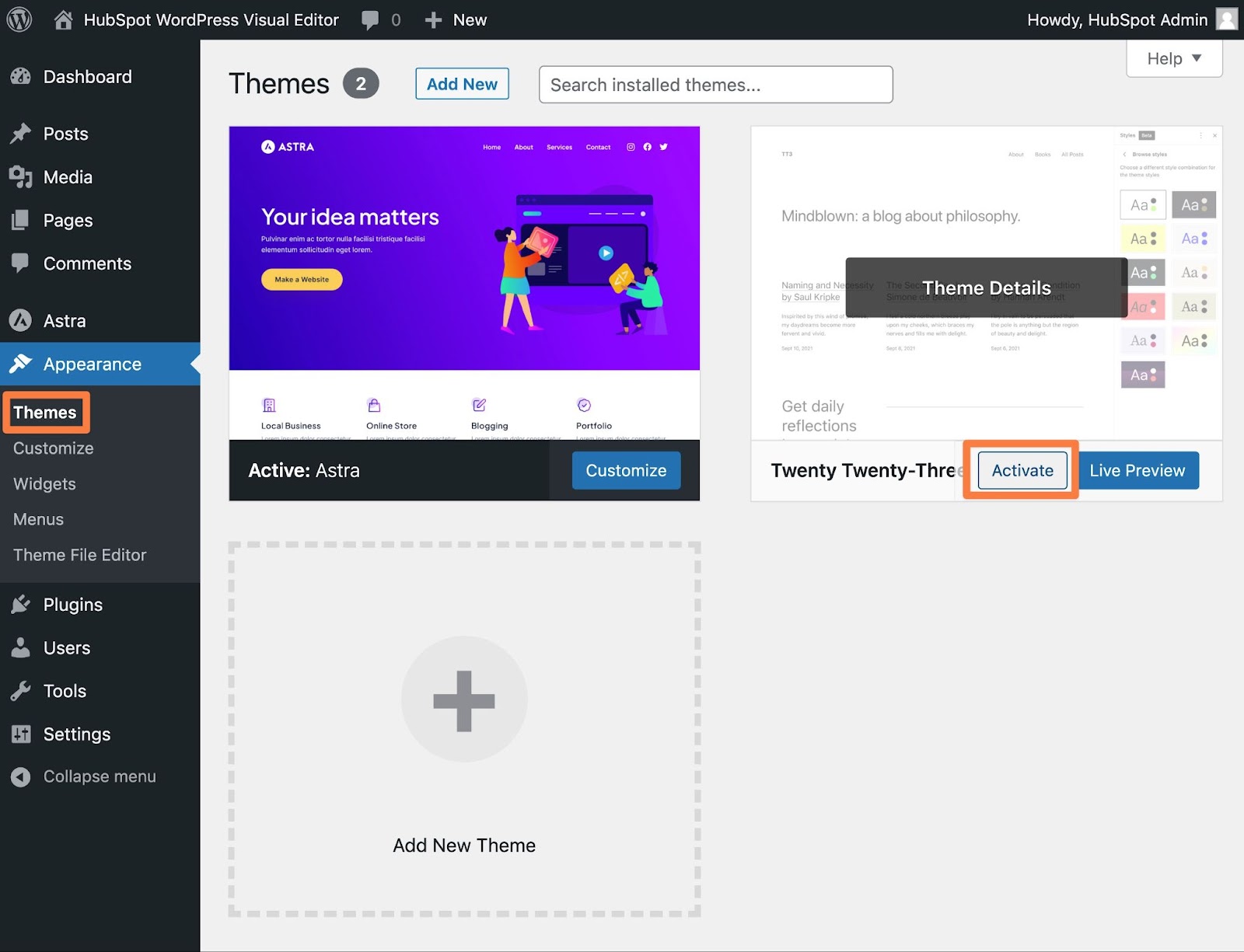Click the Collapse menu arrow icon

(x=21, y=776)
